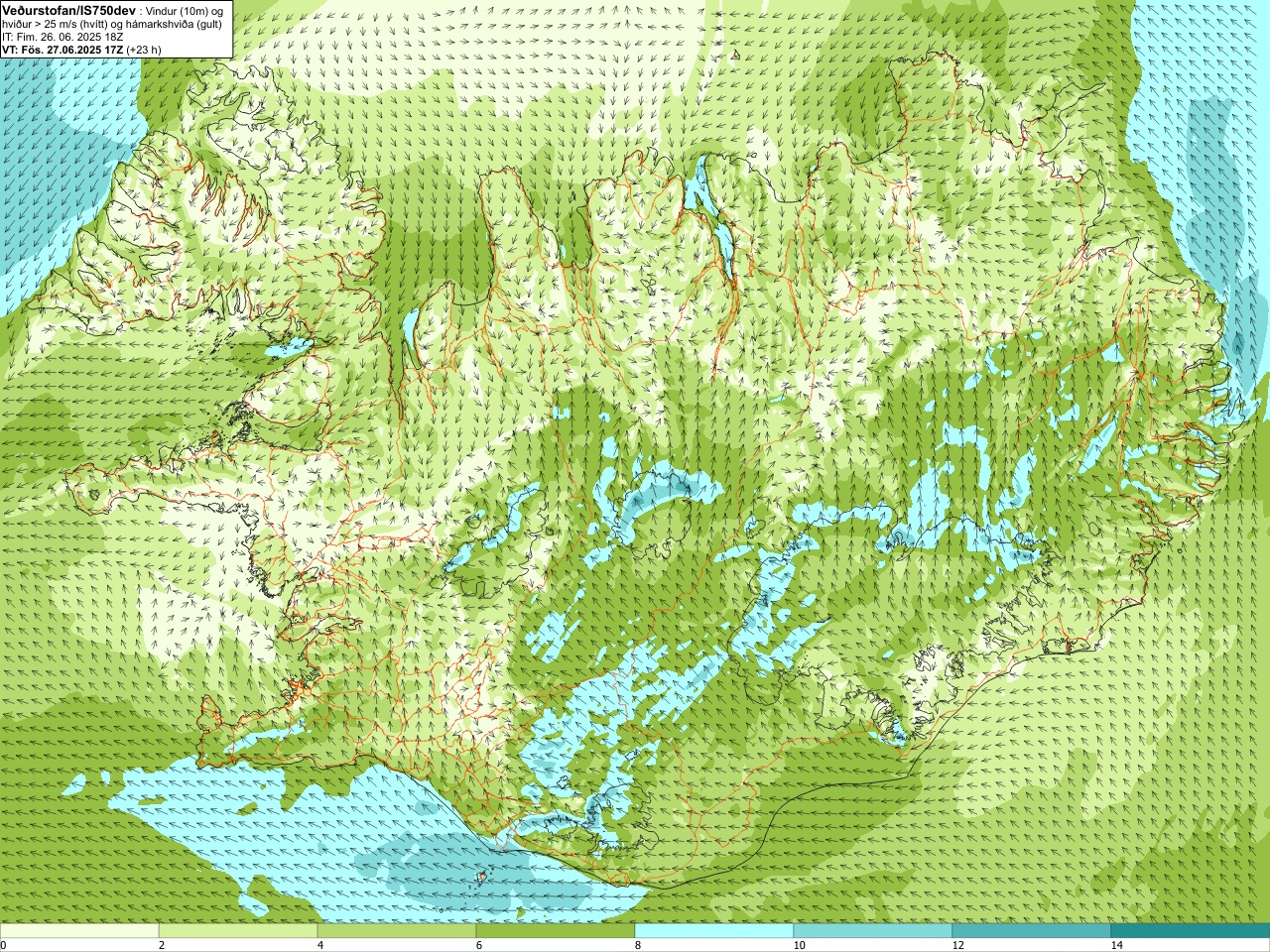This screenshot has height=952, width=1270.
Task: Click the 'Vindur (10m) og' label
Action: pyautogui.click(x=185, y=11)
